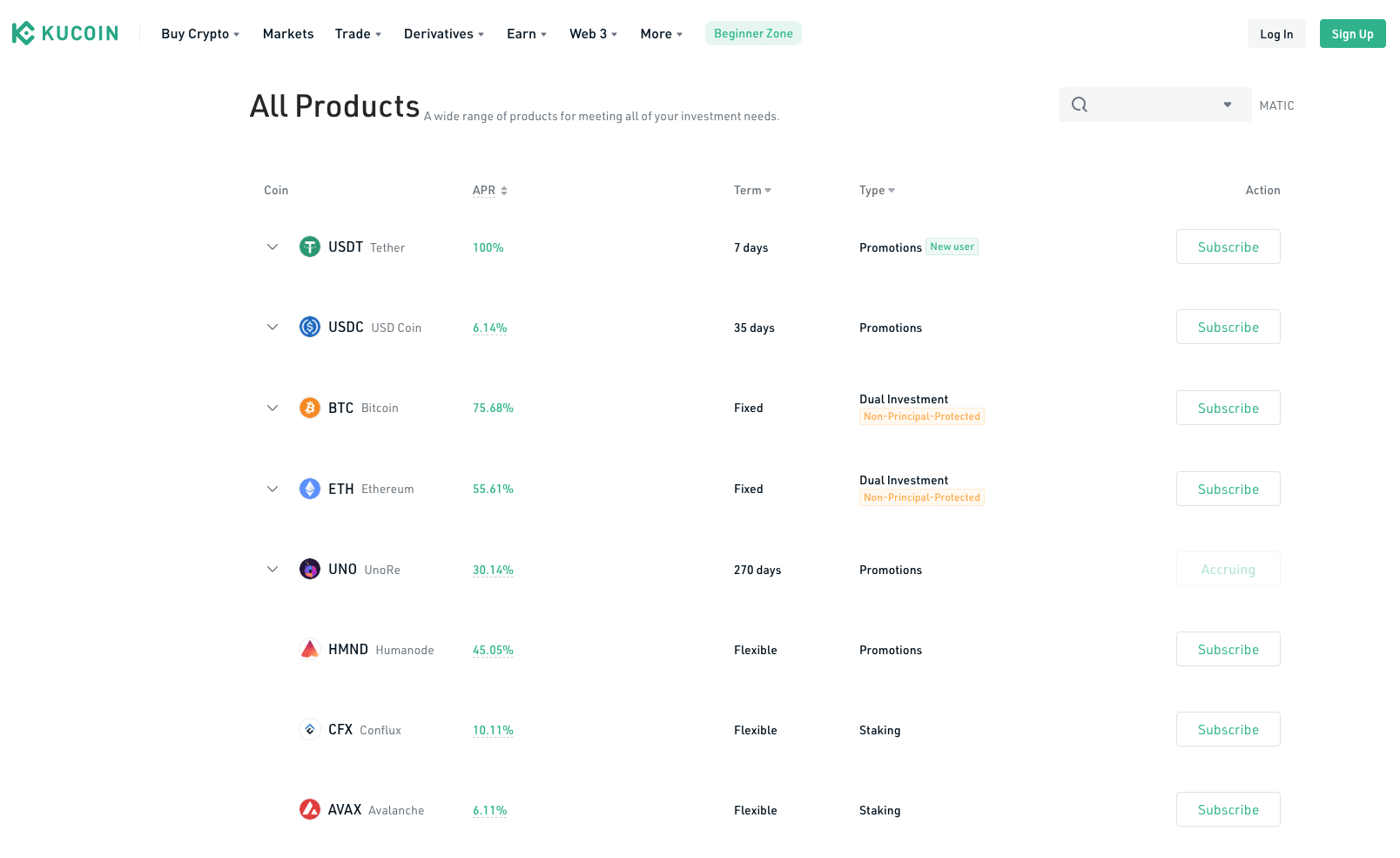This screenshot has height=858, width=1400.
Task: Click the Log In button
Action: coord(1276,34)
